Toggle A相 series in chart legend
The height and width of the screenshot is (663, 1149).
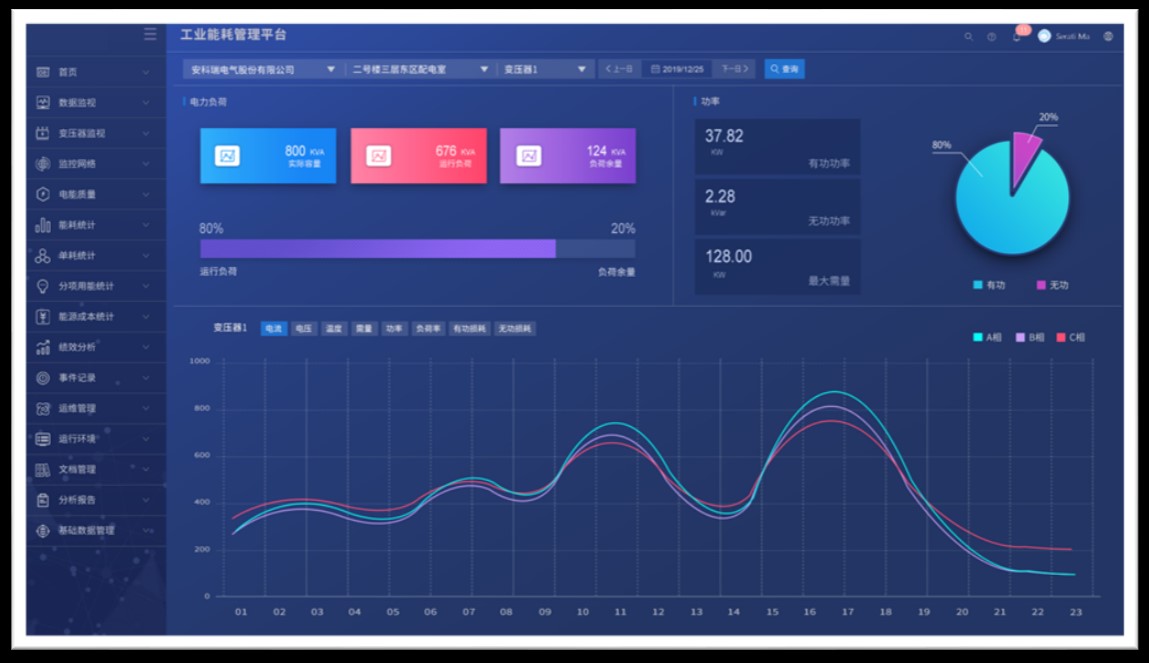987,337
